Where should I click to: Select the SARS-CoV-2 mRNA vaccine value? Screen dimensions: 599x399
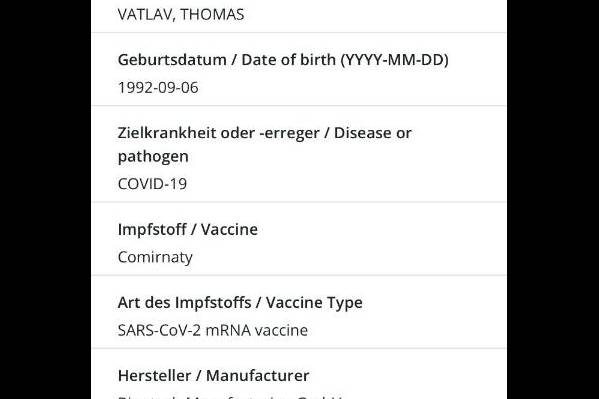213,330
